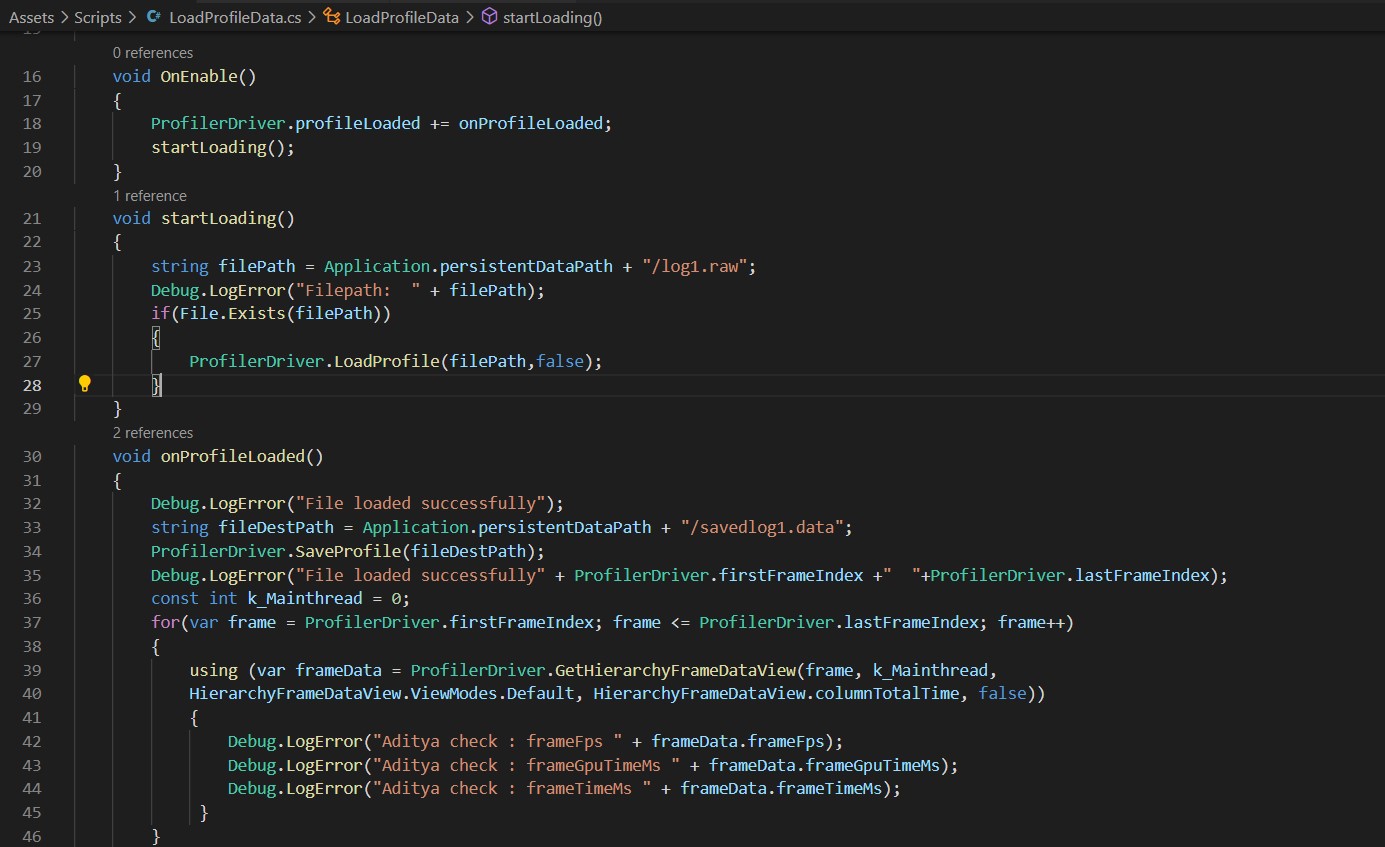
Task: Click the quick fix lightbulb on line 28
Action: pyautogui.click(x=84, y=383)
